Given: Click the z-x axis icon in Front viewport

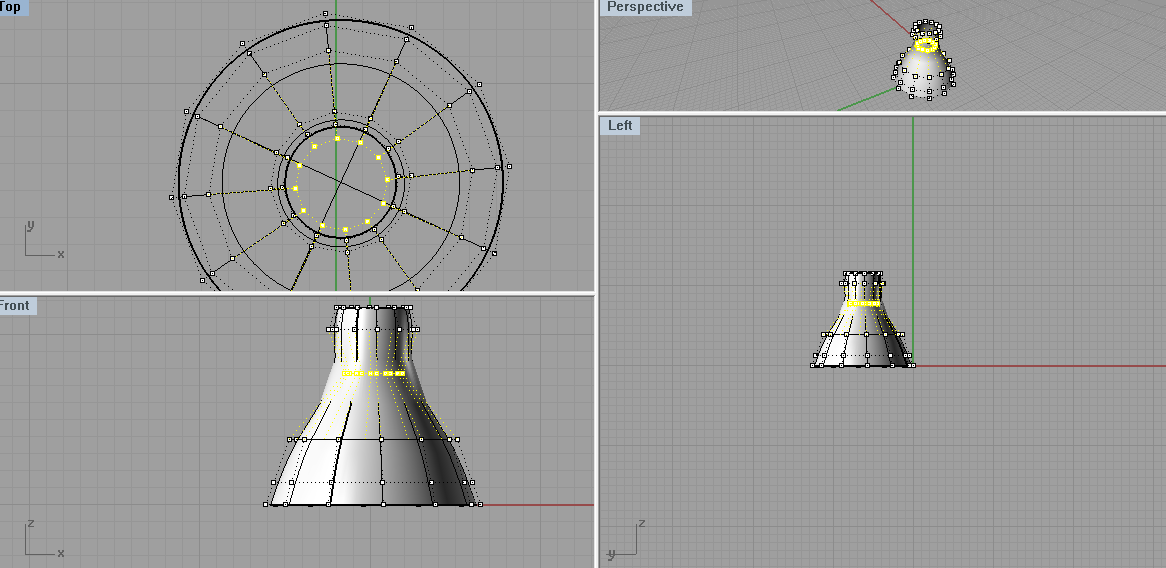Looking at the screenshot, I should (x=44, y=539).
